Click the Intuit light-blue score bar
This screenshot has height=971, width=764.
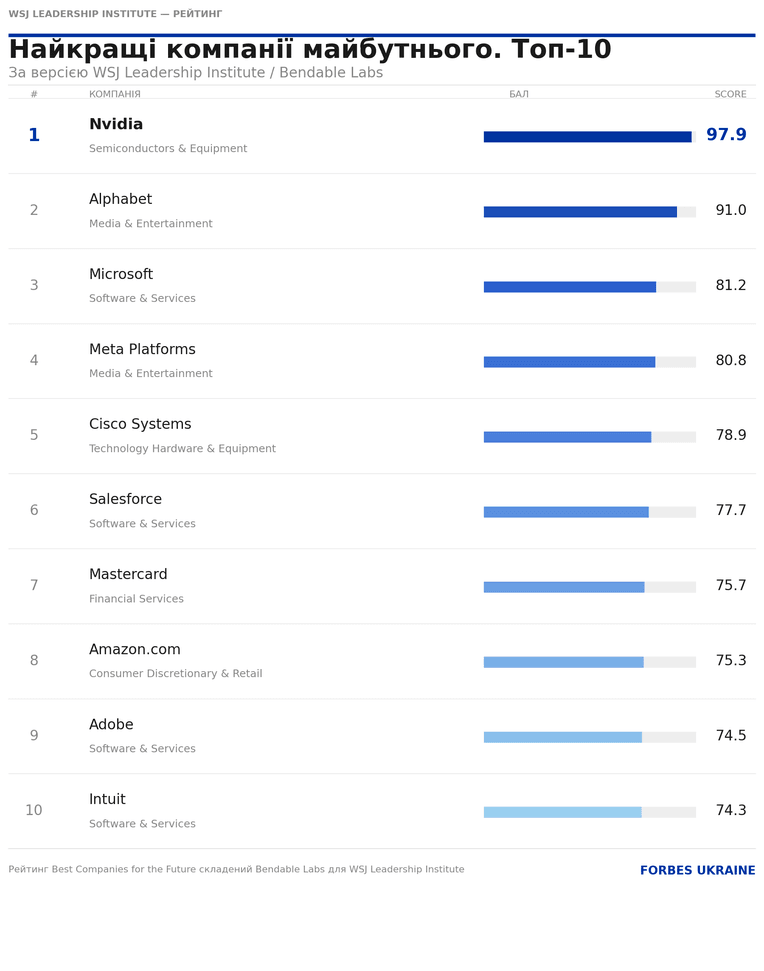(563, 812)
